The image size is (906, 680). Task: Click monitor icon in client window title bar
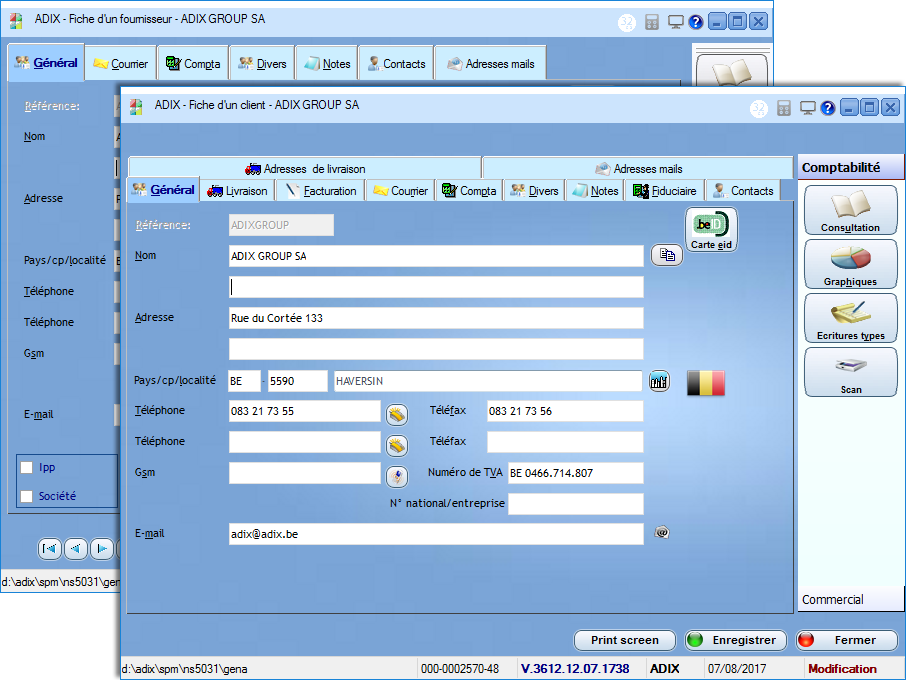[807, 108]
